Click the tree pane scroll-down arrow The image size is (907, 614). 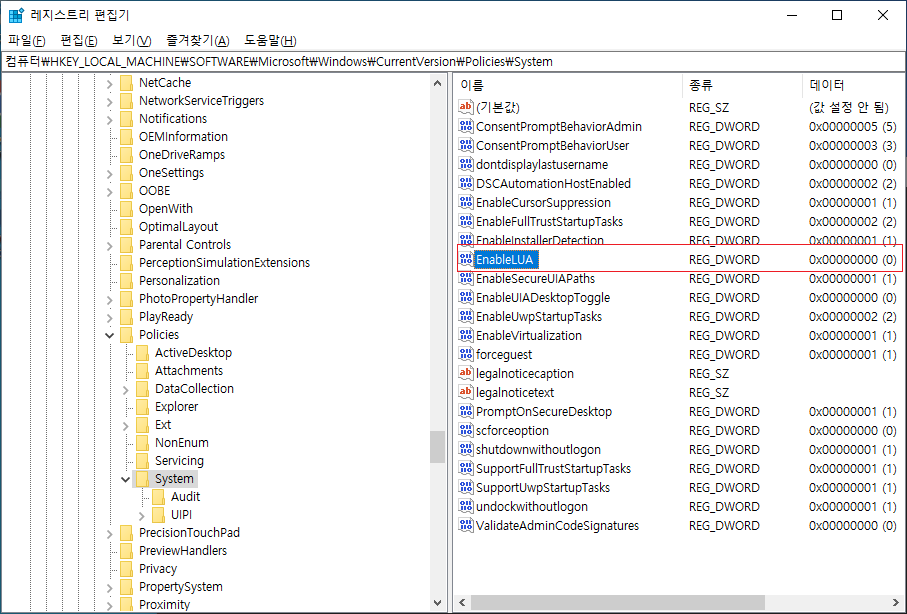coord(437,603)
